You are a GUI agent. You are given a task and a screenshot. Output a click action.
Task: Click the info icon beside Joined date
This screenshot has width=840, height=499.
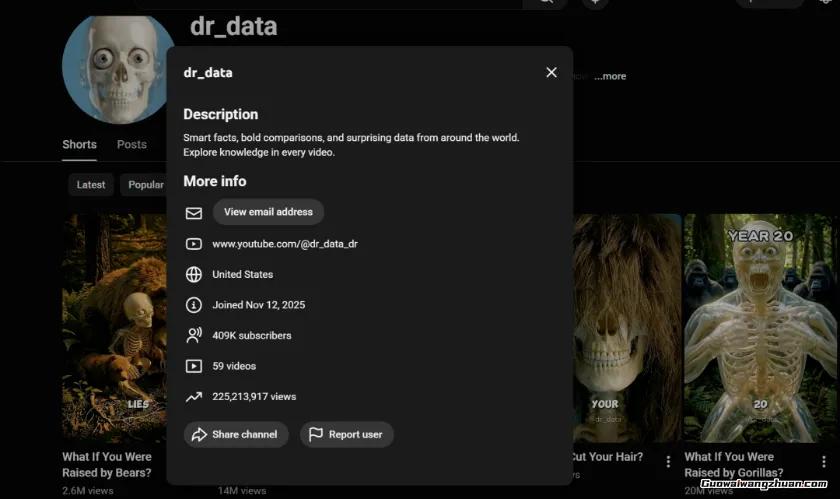194,305
